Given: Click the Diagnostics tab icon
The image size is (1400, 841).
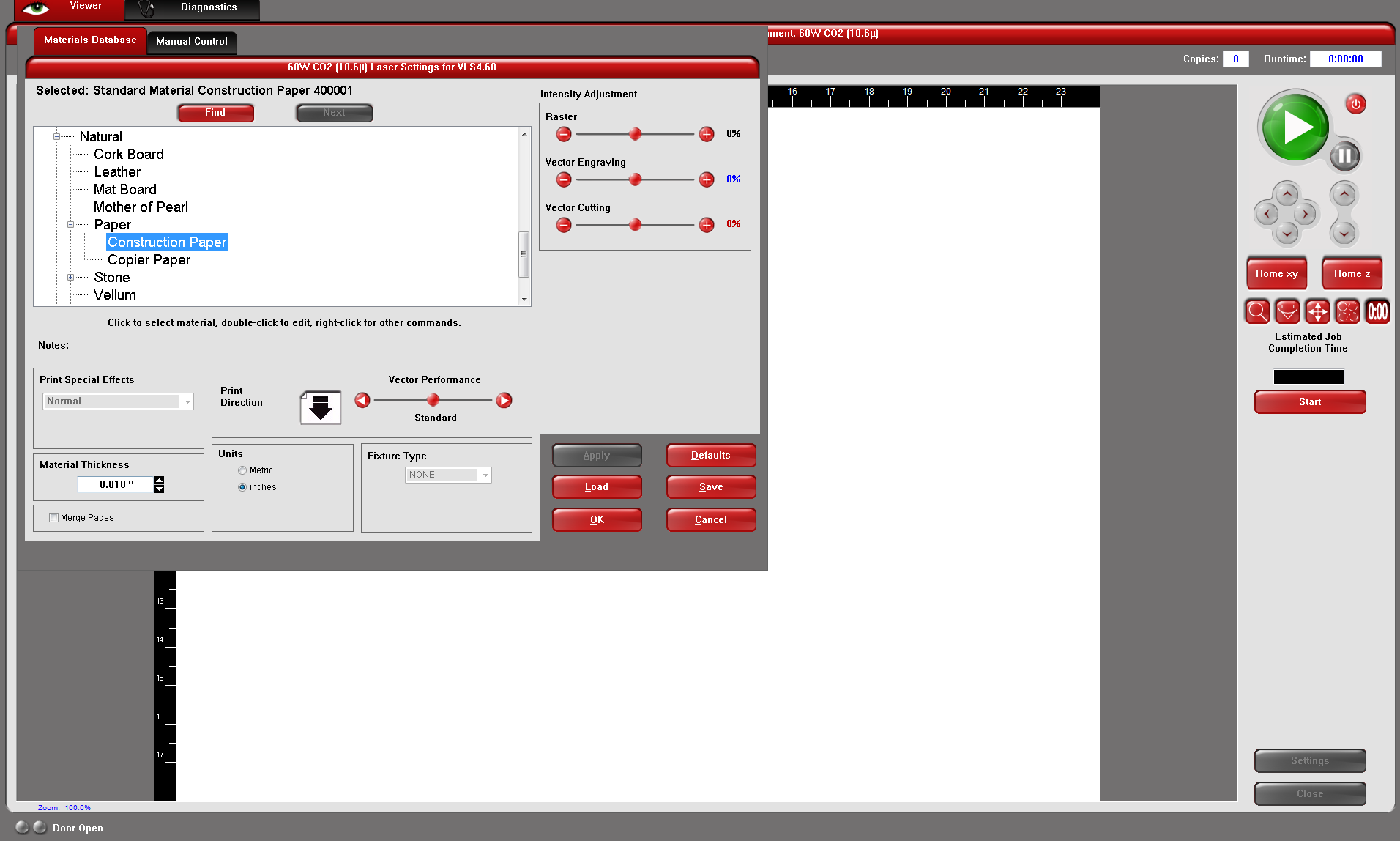Looking at the screenshot, I should pyautogui.click(x=146, y=9).
